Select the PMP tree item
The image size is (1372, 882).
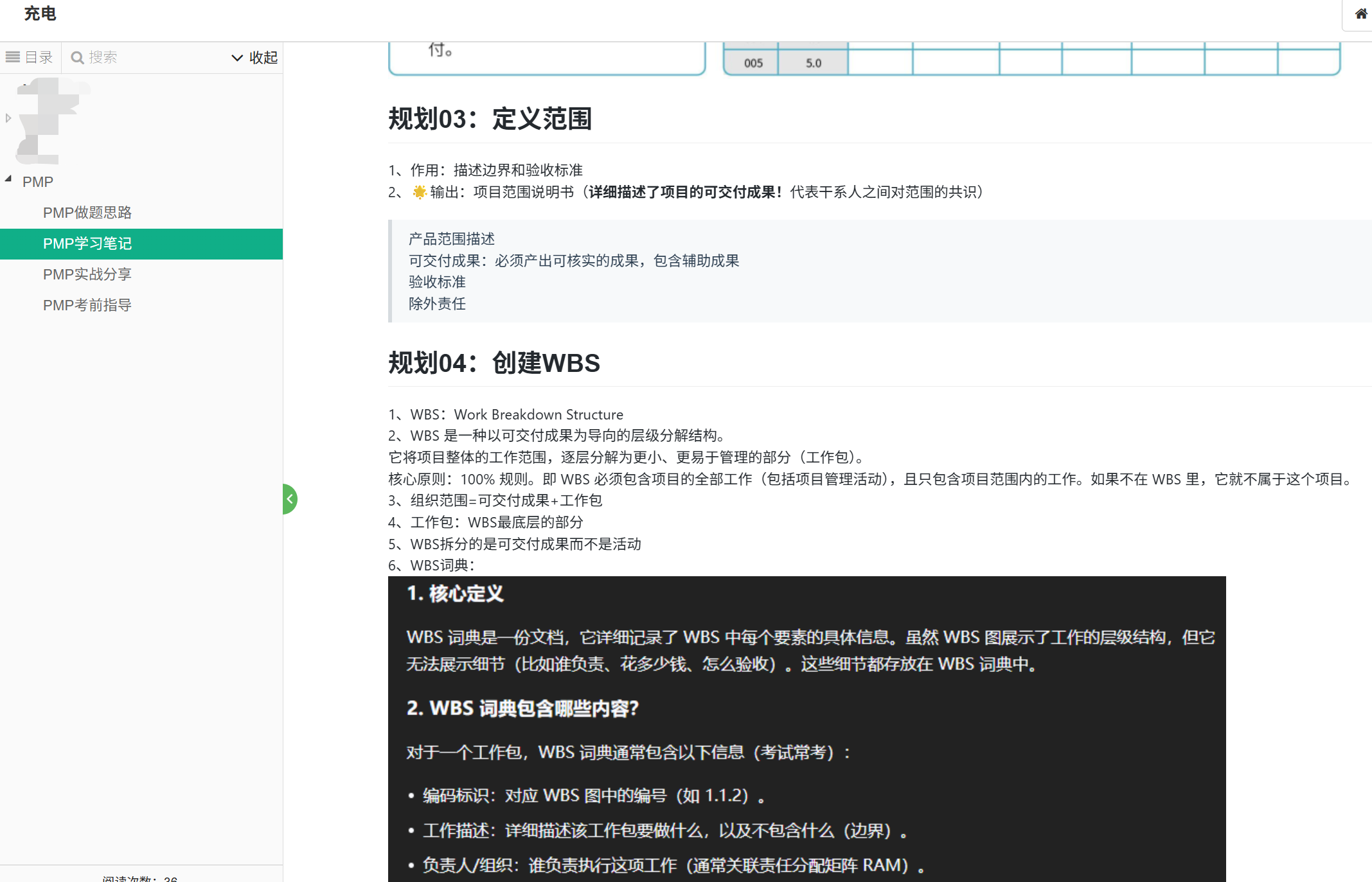tap(38, 182)
